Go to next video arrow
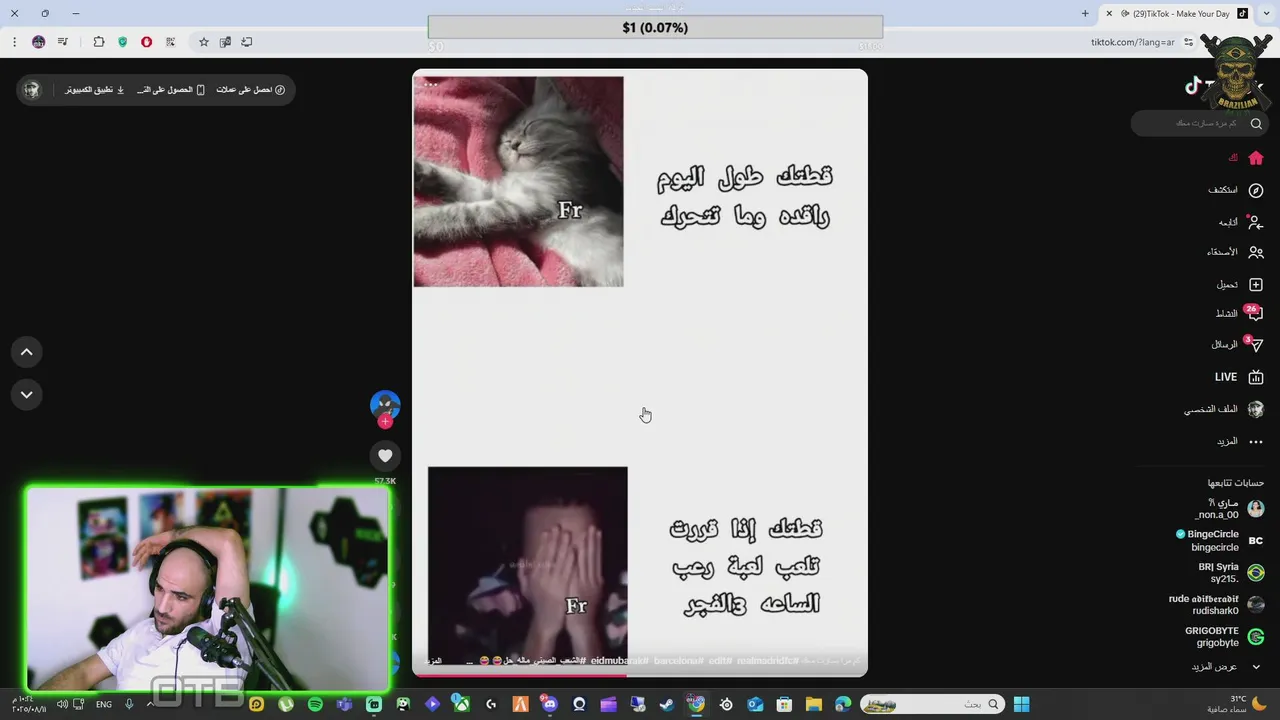The width and height of the screenshot is (1280, 720). [x=27, y=395]
